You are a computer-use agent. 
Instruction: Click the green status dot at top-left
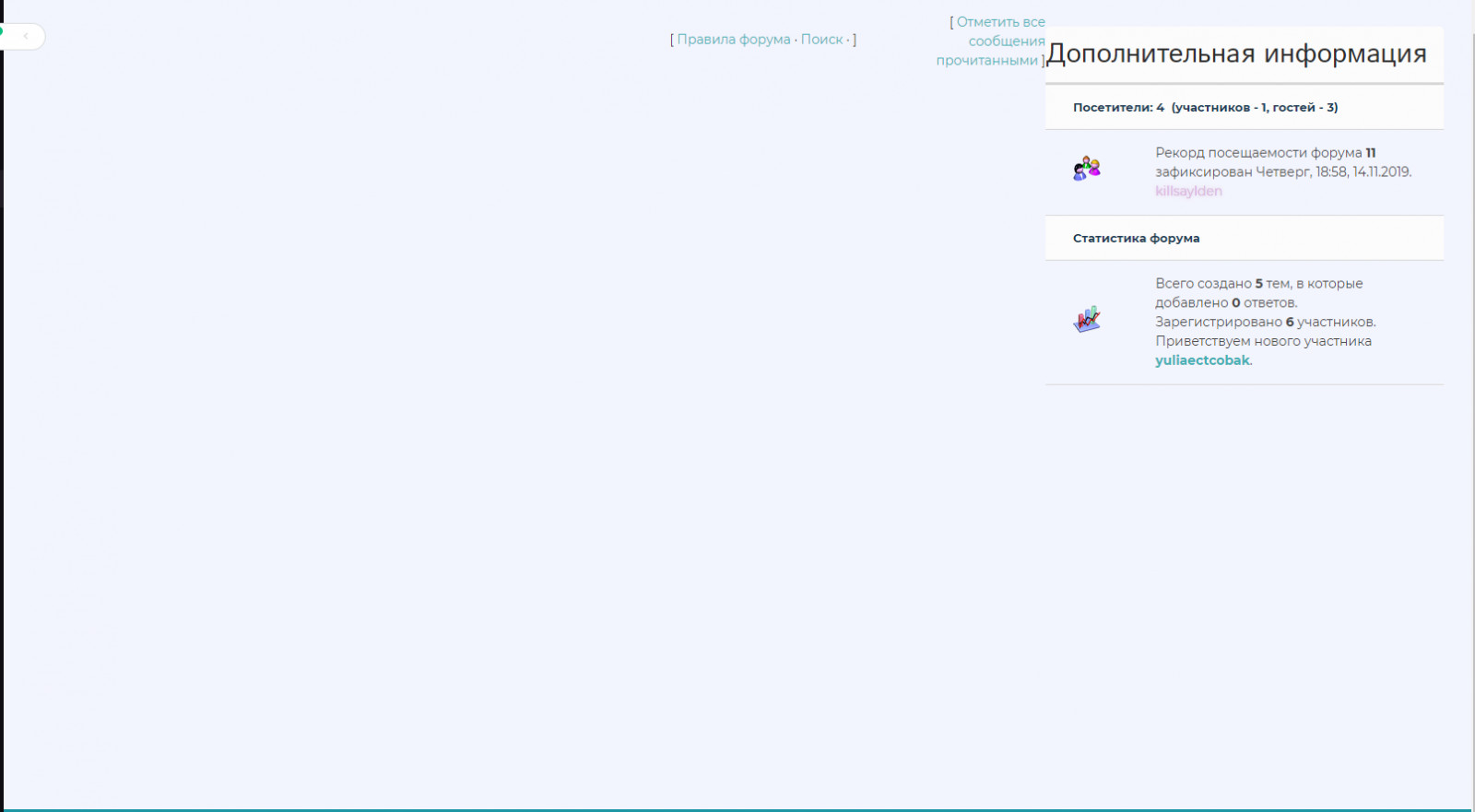click(1, 30)
